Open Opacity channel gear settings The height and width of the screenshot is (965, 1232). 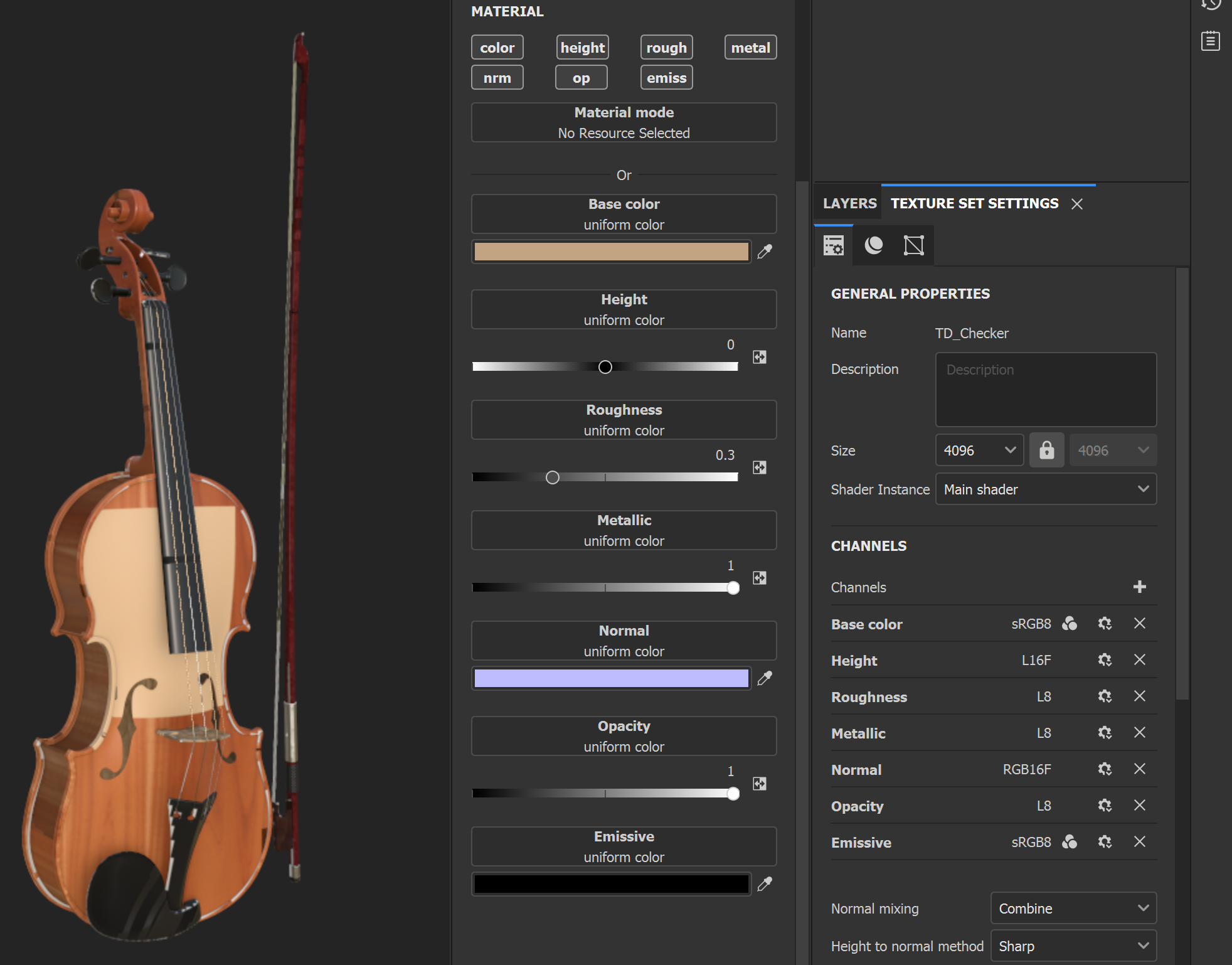pos(1105,806)
